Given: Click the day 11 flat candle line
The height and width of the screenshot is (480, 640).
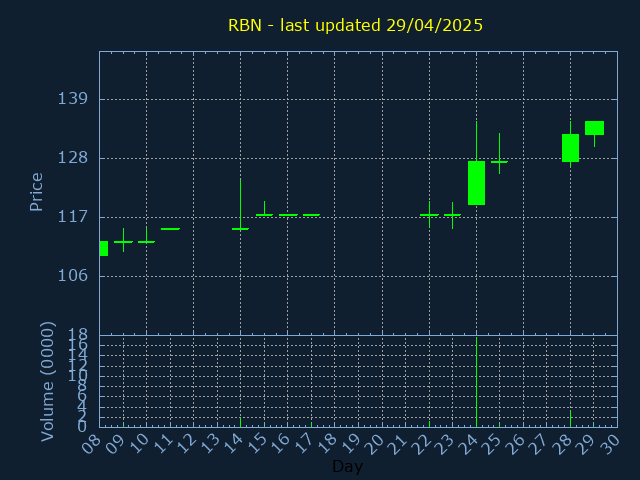Looking at the screenshot, I should [170, 229].
